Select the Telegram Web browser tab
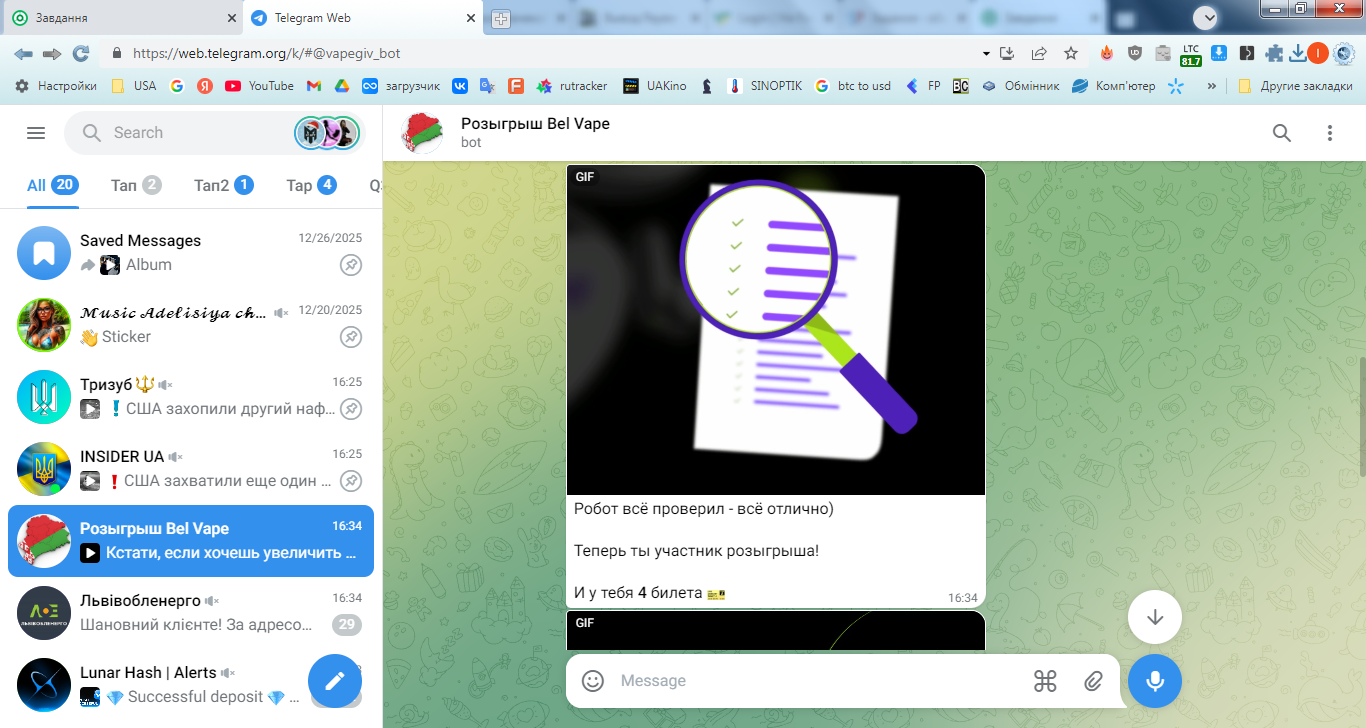The width and height of the screenshot is (1366, 728). point(361,18)
